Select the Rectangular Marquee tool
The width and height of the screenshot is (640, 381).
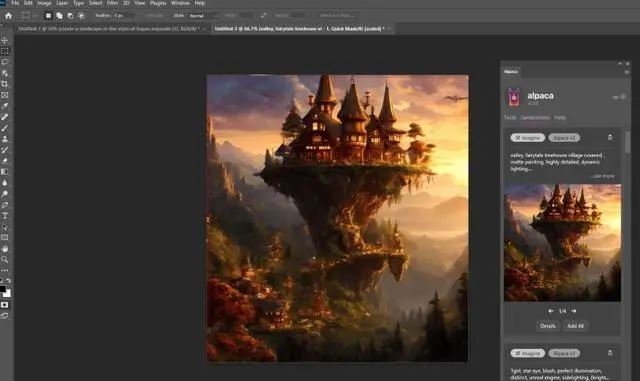click(x=4, y=51)
